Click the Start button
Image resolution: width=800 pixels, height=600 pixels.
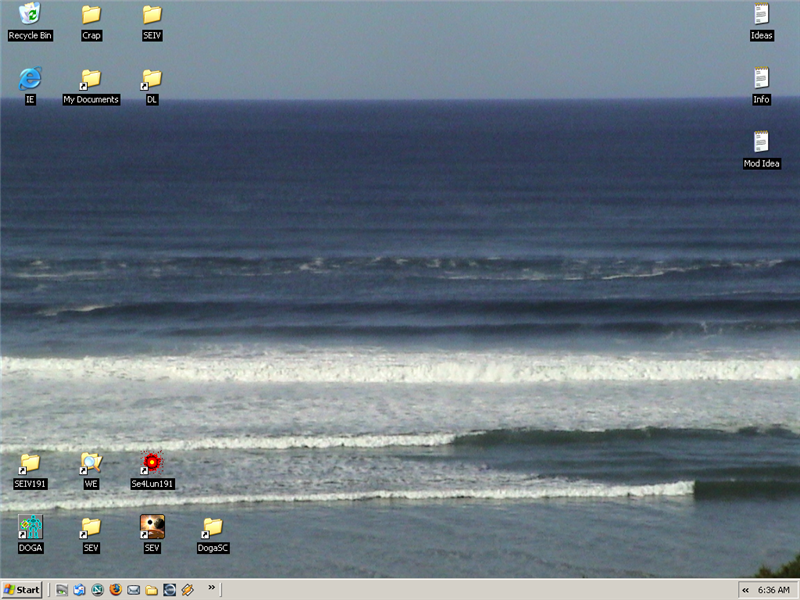coord(22,590)
